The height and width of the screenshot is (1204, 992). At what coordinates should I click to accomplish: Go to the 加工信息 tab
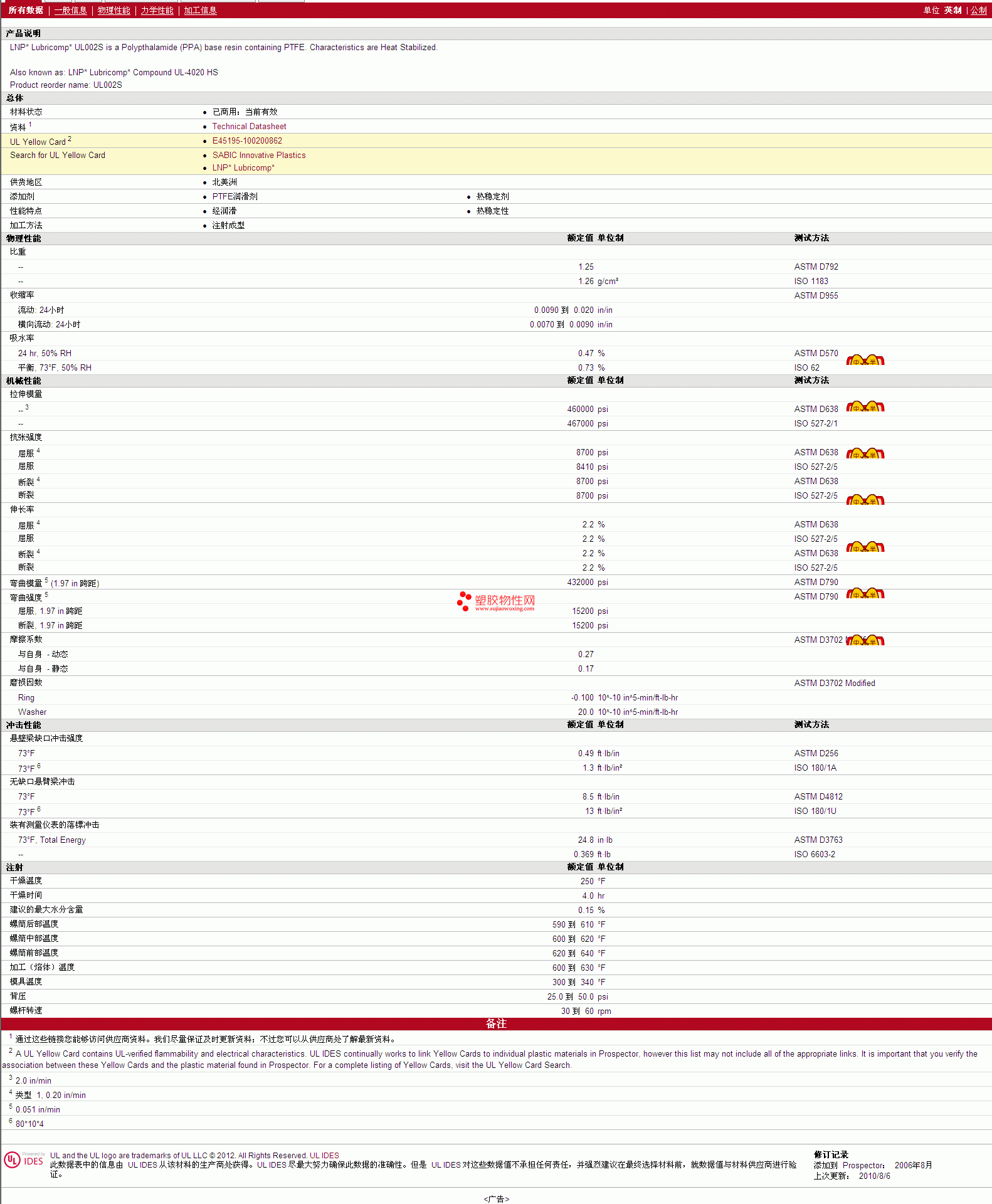coord(200,10)
